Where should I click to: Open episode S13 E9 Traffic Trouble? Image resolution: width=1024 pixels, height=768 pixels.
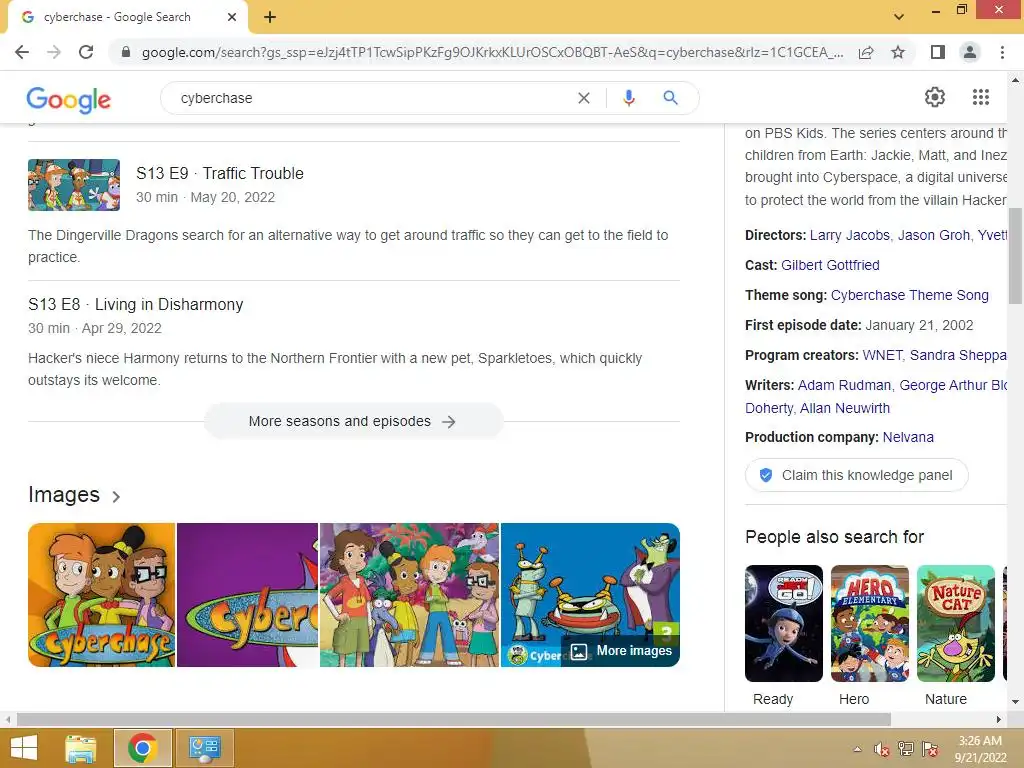point(219,173)
